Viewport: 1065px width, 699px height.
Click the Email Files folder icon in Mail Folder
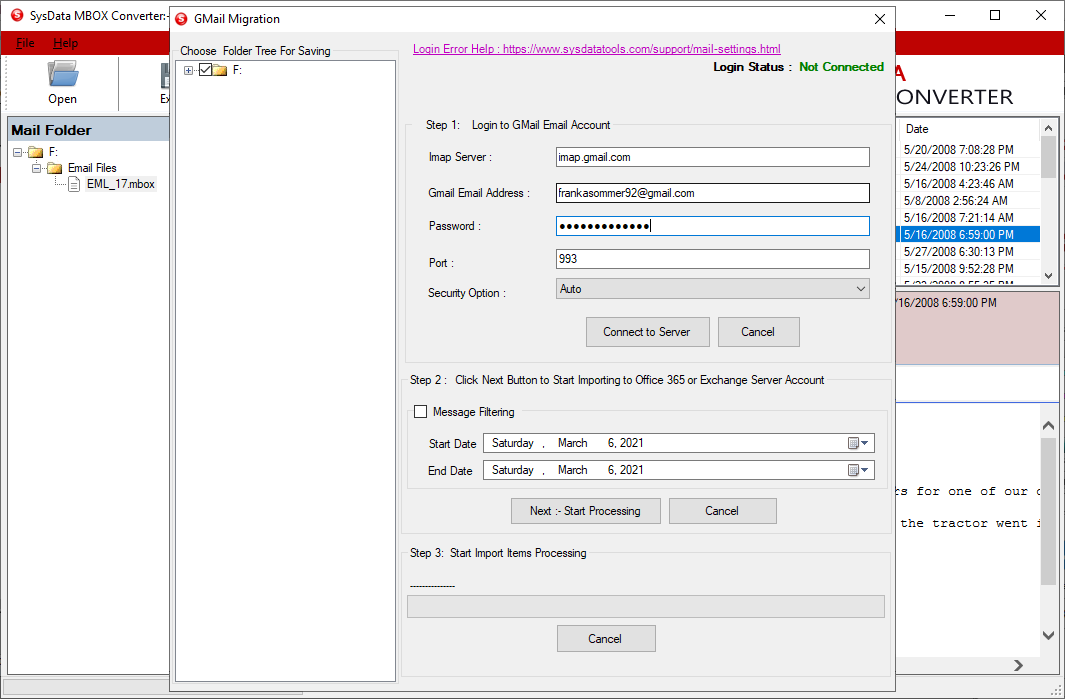pyautogui.click(x=55, y=168)
